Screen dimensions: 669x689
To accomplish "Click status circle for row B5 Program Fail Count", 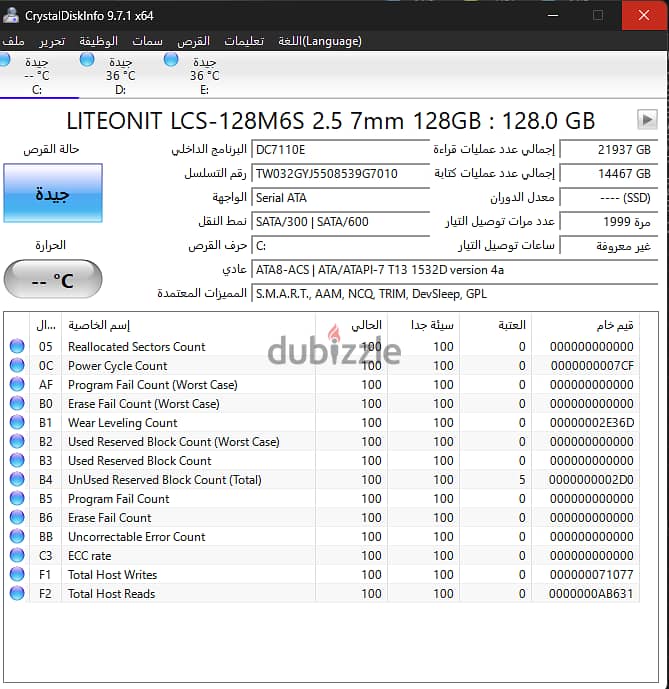I will (17, 498).
